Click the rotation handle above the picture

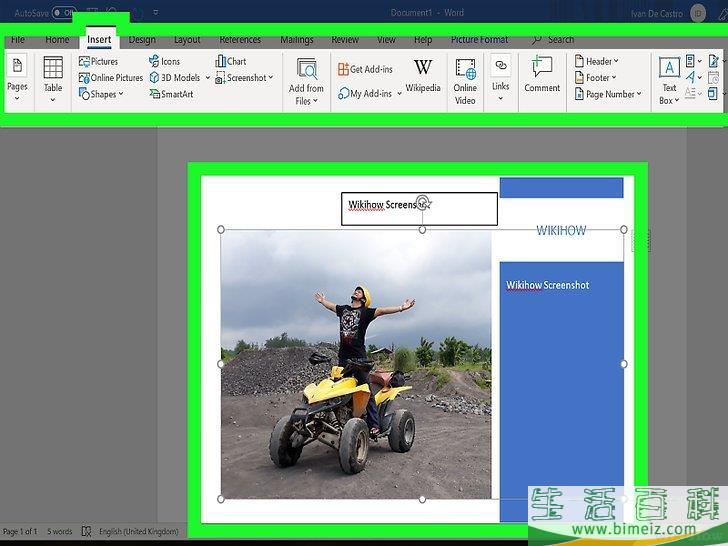[422, 203]
